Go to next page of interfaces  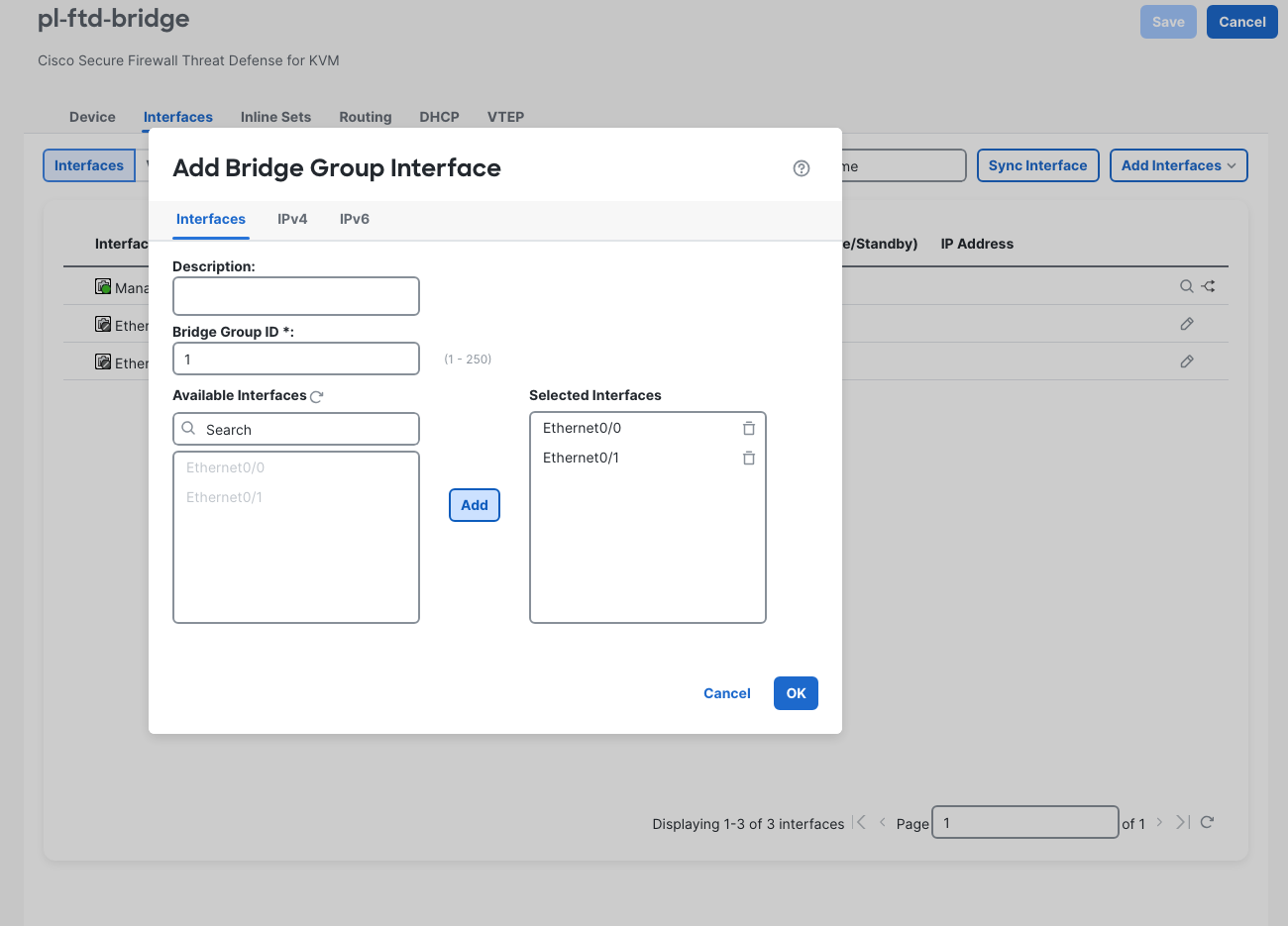pos(1159,822)
